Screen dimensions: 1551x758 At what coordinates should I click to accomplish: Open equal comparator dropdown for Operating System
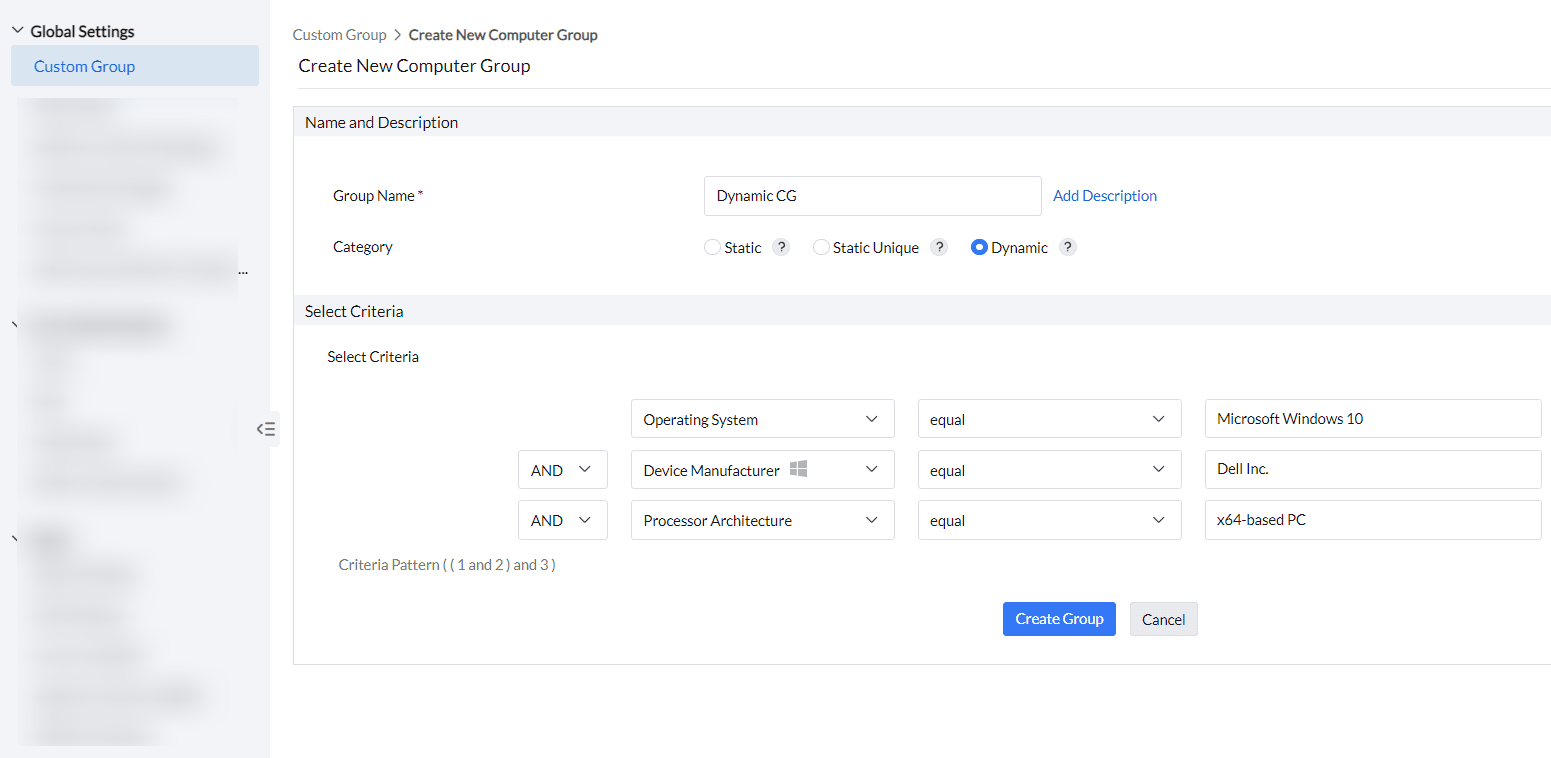pyautogui.click(x=1049, y=419)
